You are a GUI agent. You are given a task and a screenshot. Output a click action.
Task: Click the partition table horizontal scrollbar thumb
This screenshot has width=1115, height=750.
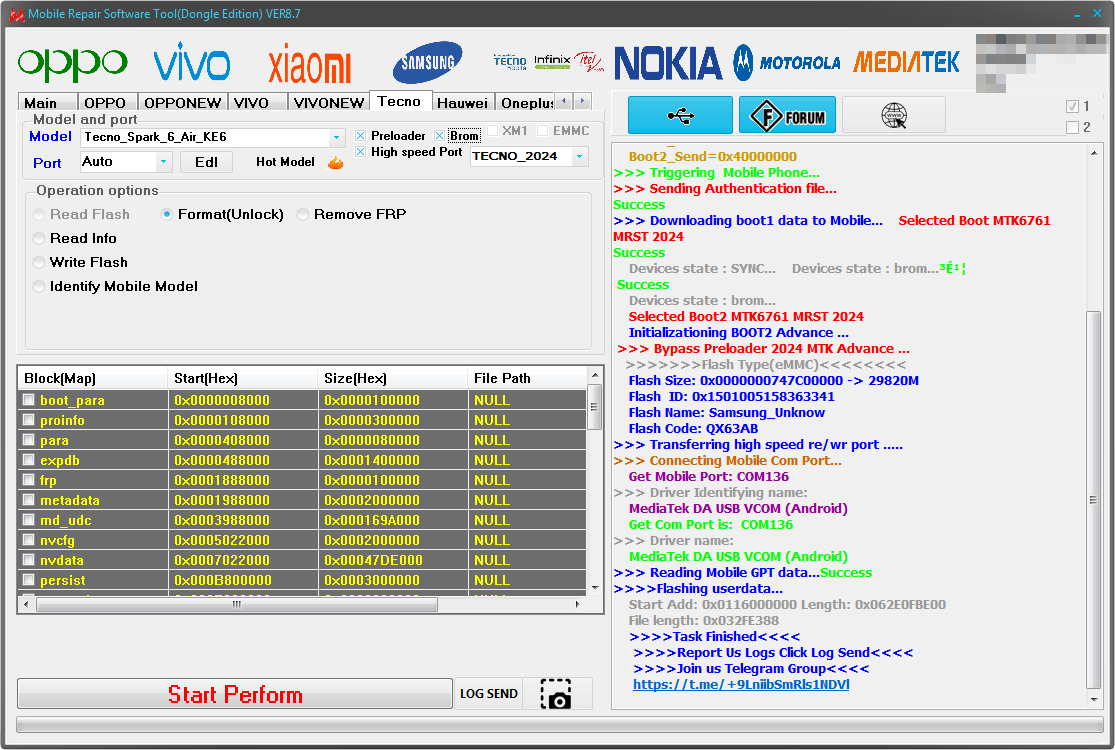coord(237,605)
